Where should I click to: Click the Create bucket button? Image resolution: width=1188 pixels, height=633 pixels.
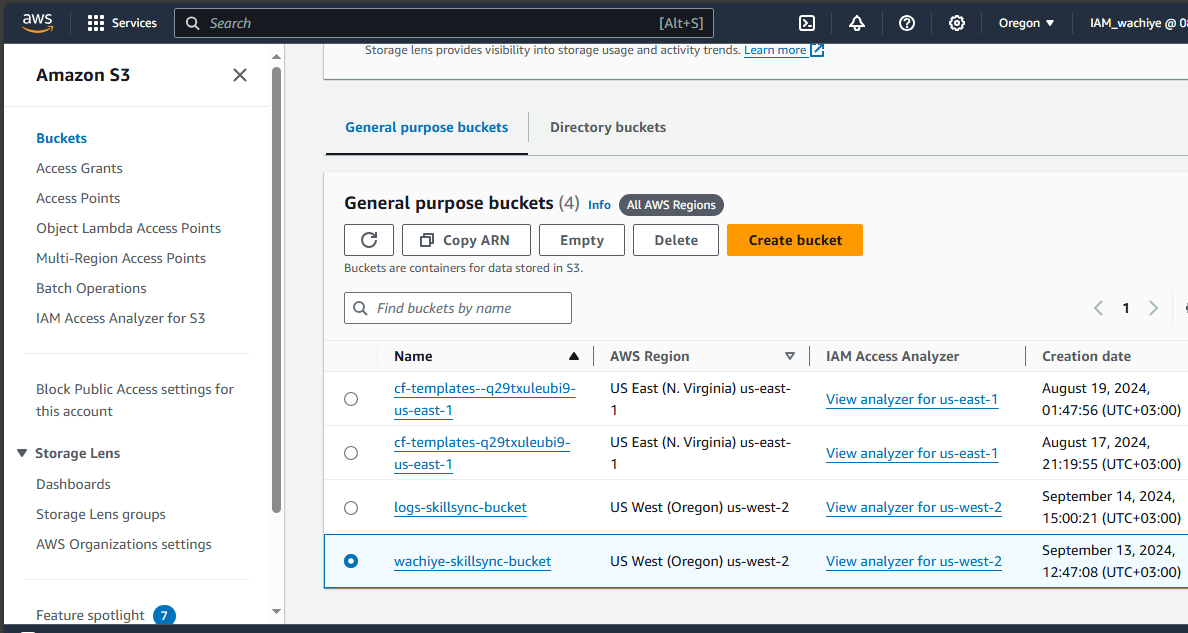click(794, 240)
